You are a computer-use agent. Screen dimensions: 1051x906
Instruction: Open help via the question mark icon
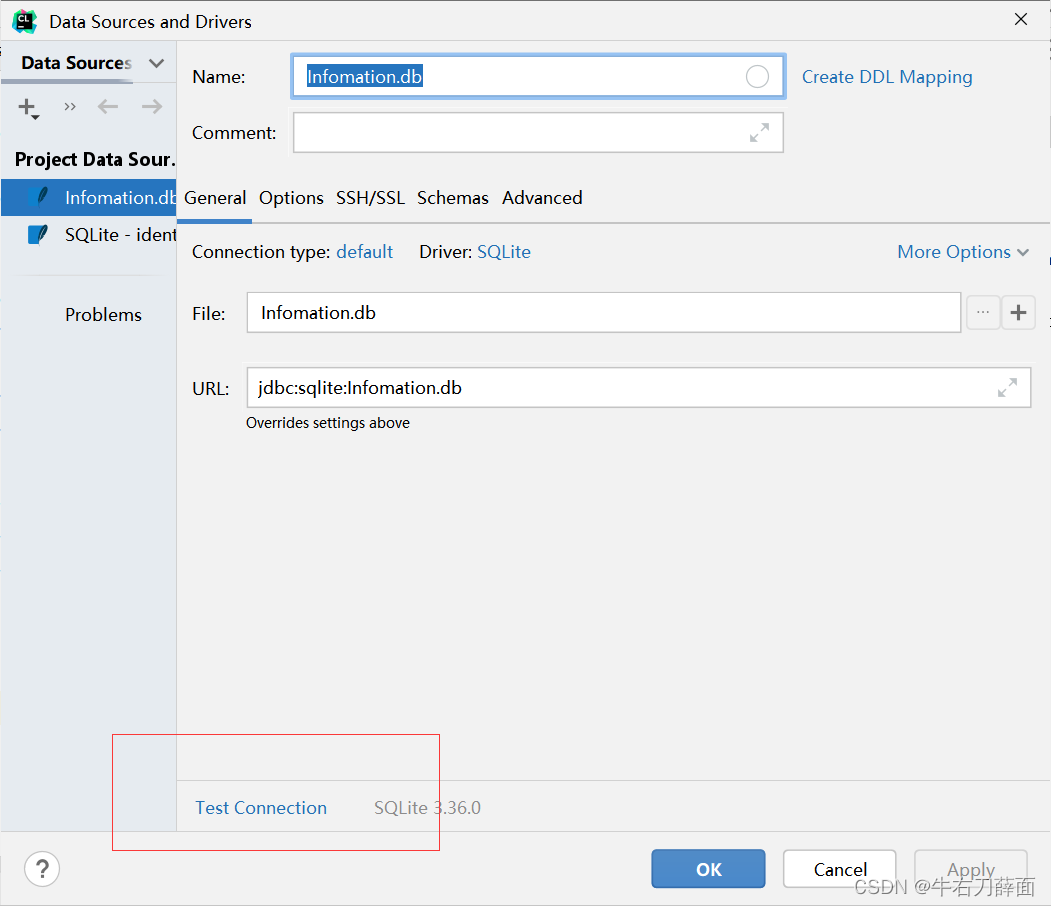point(42,869)
